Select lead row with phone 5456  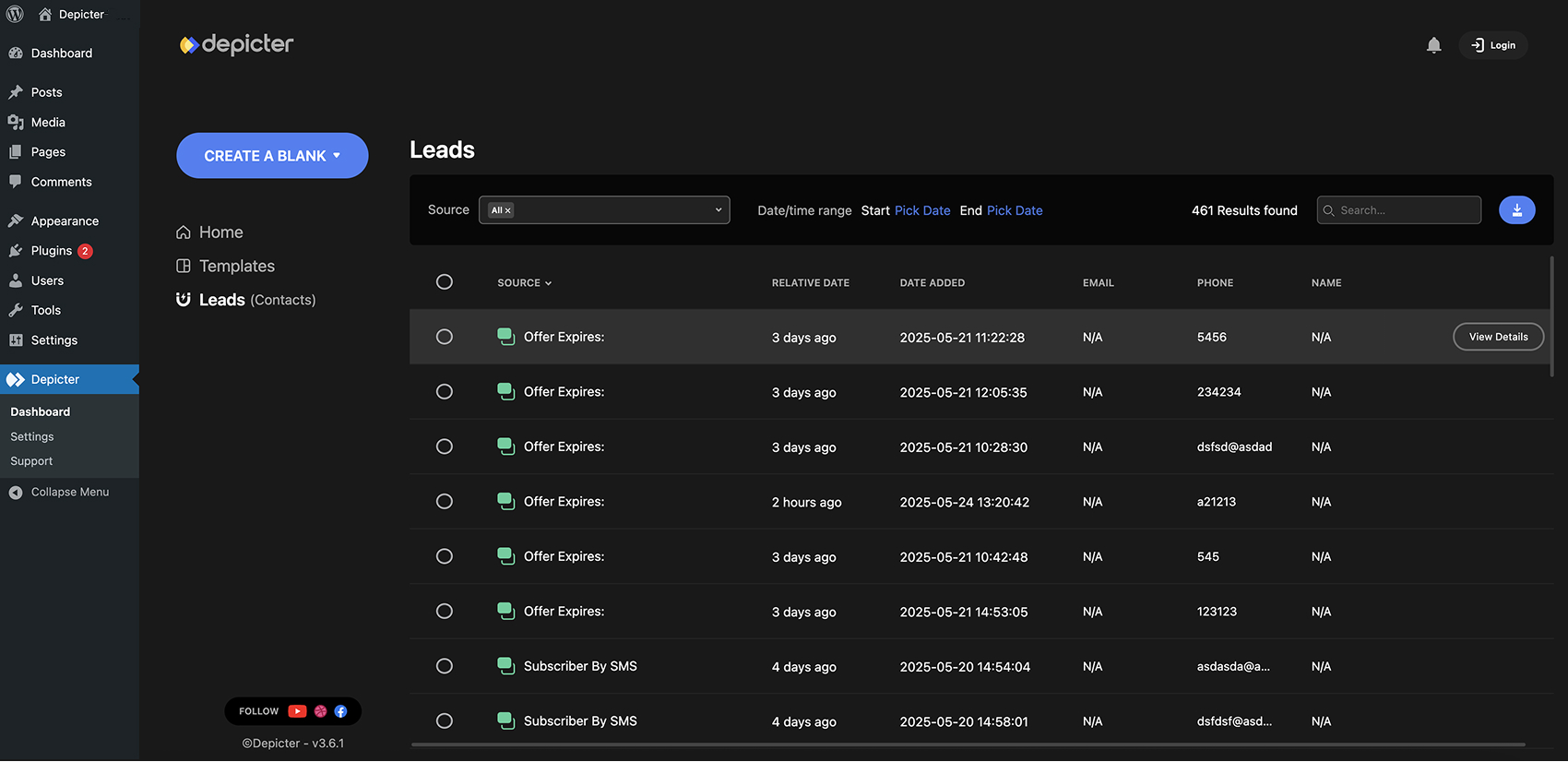tap(445, 337)
